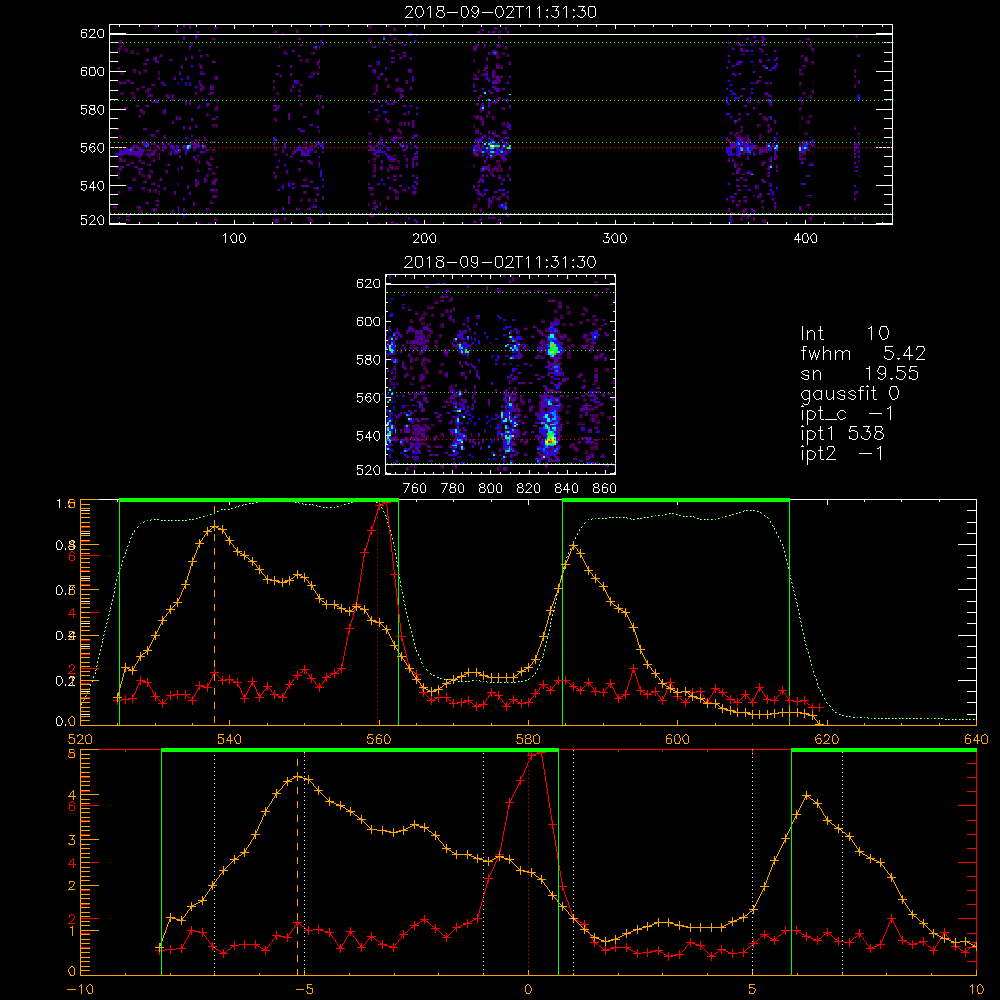Click the orange dashed marker at 538 in the profile plot
Viewport: 1000px width, 1000px height.
tap(214, 615)
